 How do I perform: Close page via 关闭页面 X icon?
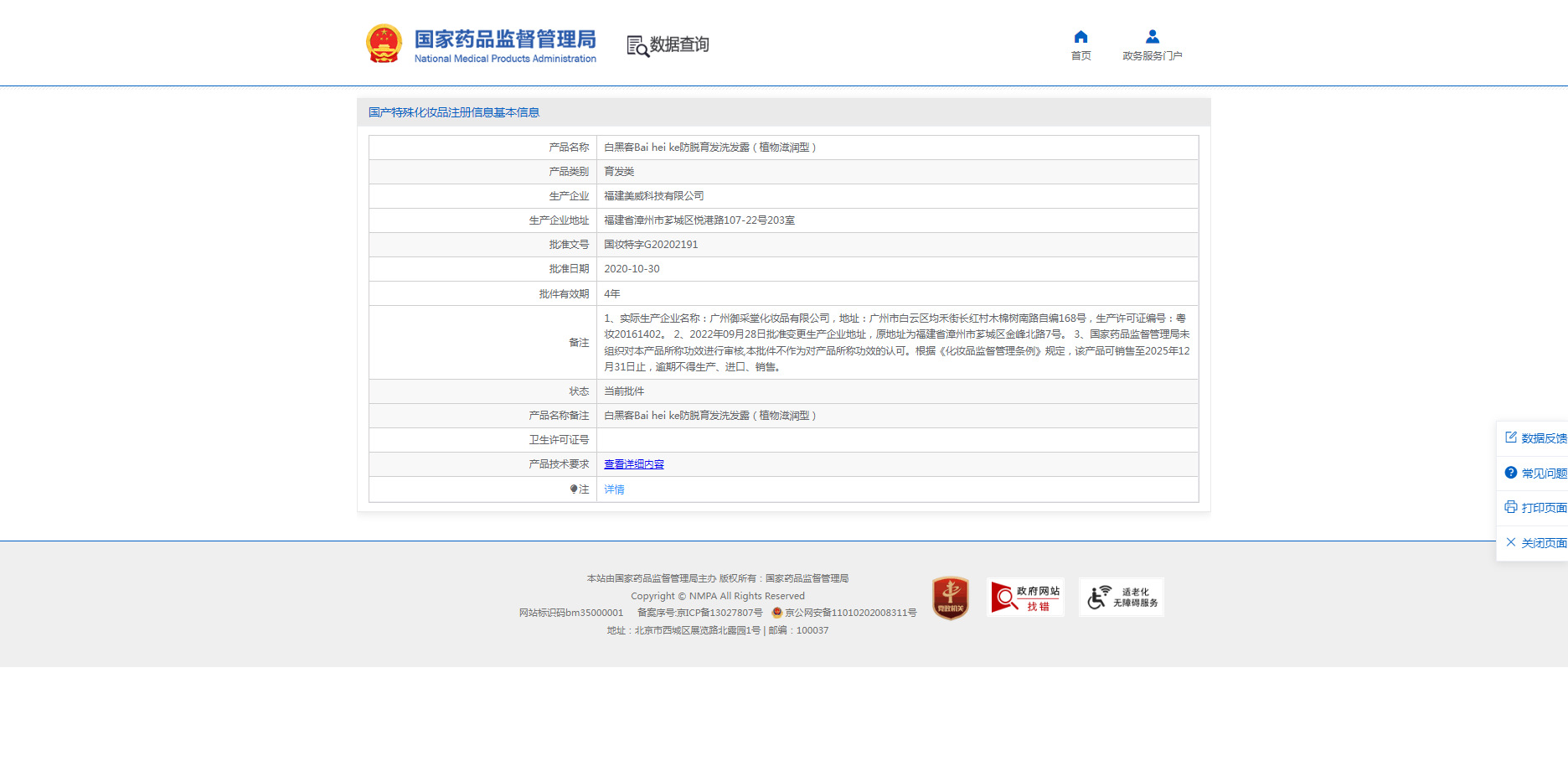1510,542
